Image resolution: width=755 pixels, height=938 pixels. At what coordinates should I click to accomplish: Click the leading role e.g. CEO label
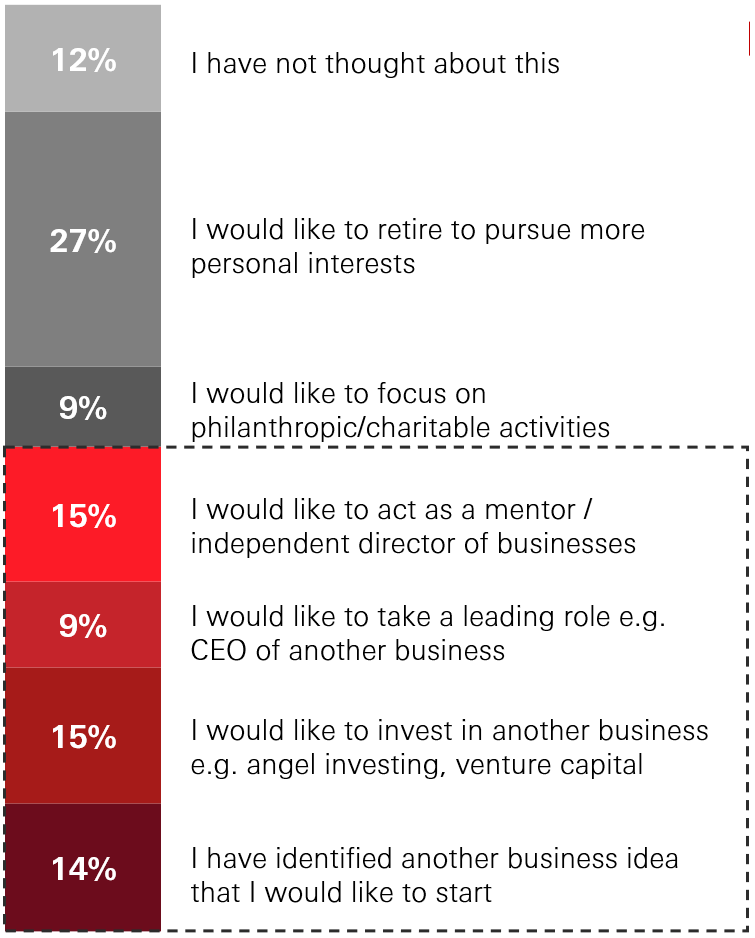click(x=428, y=634)
